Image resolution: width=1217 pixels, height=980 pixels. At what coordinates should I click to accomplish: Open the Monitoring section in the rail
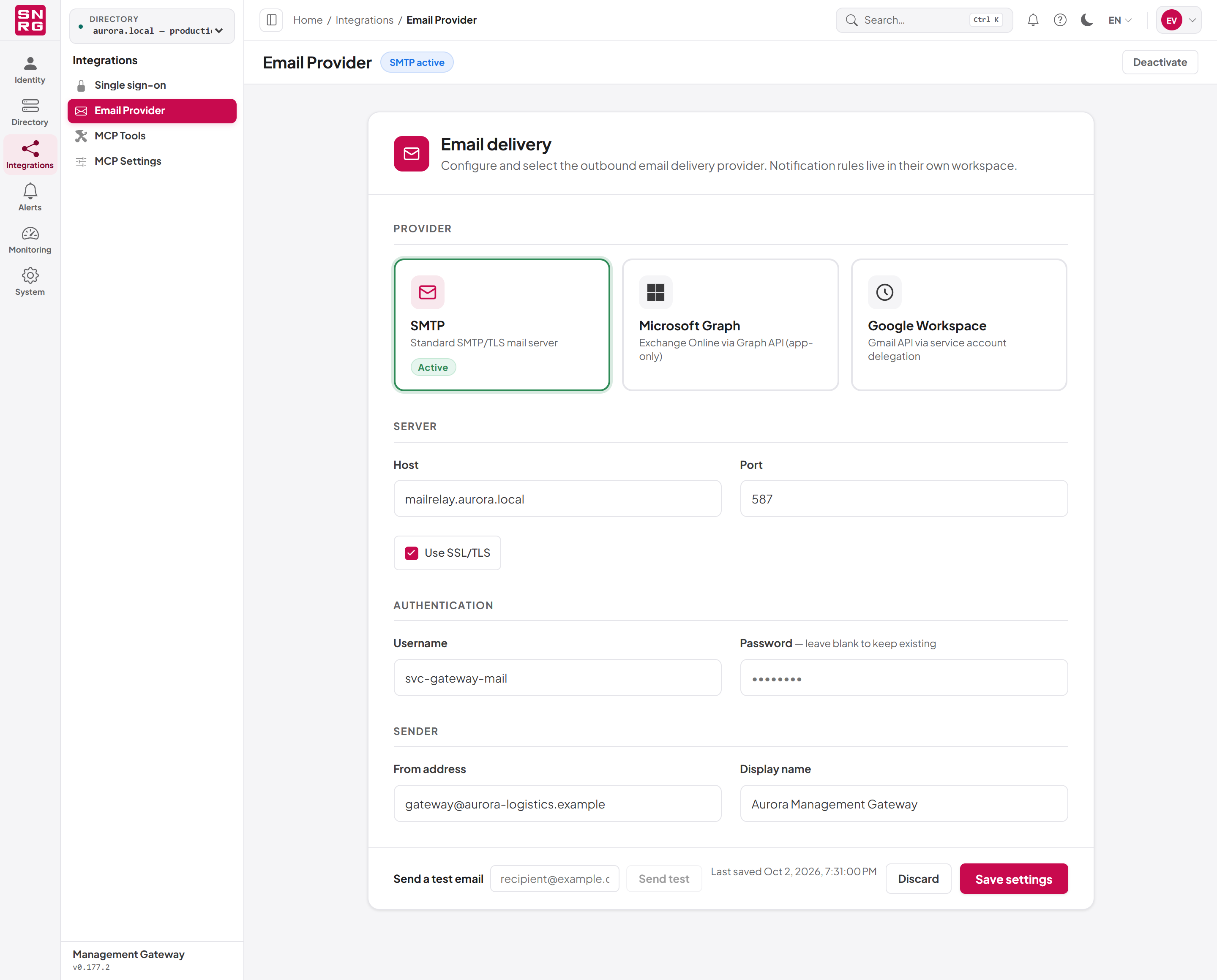tap(30, 240)
